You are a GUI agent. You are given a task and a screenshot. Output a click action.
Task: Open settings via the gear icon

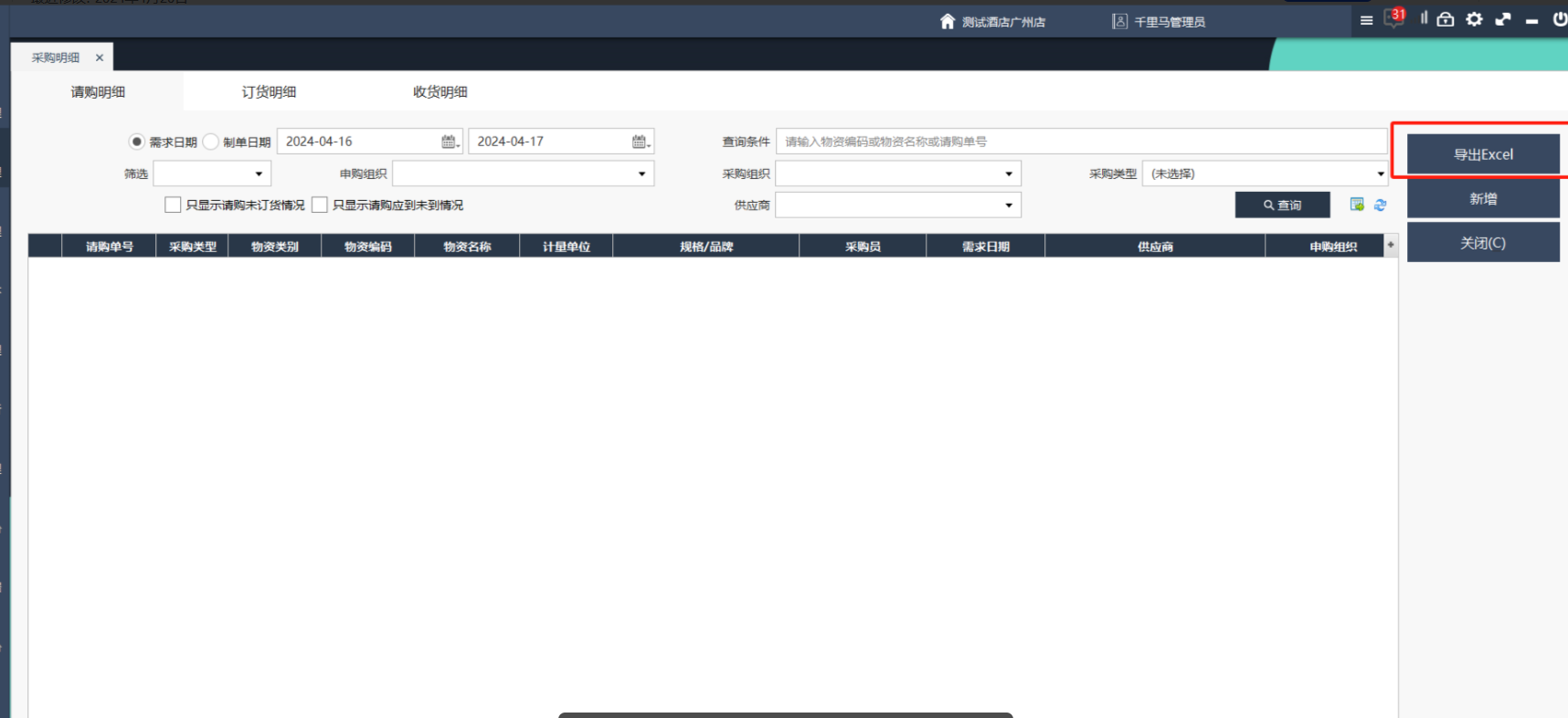[x=1474, y=19]
